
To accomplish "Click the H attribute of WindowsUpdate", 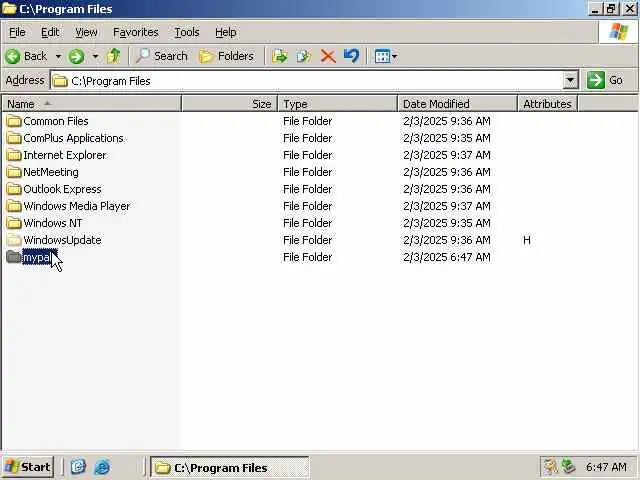I will pyautogui.click(x=527, y=240).
